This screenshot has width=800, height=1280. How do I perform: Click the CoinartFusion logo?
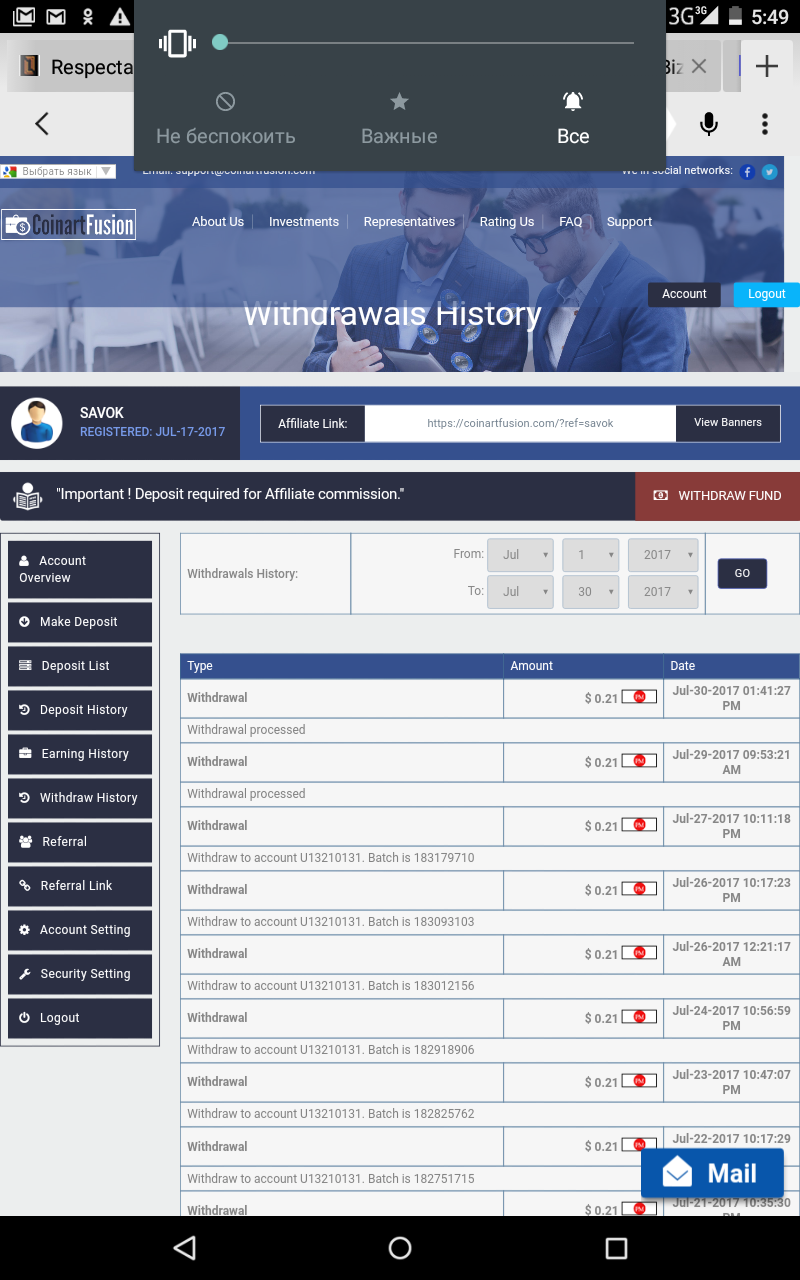(x=68, y=225)
